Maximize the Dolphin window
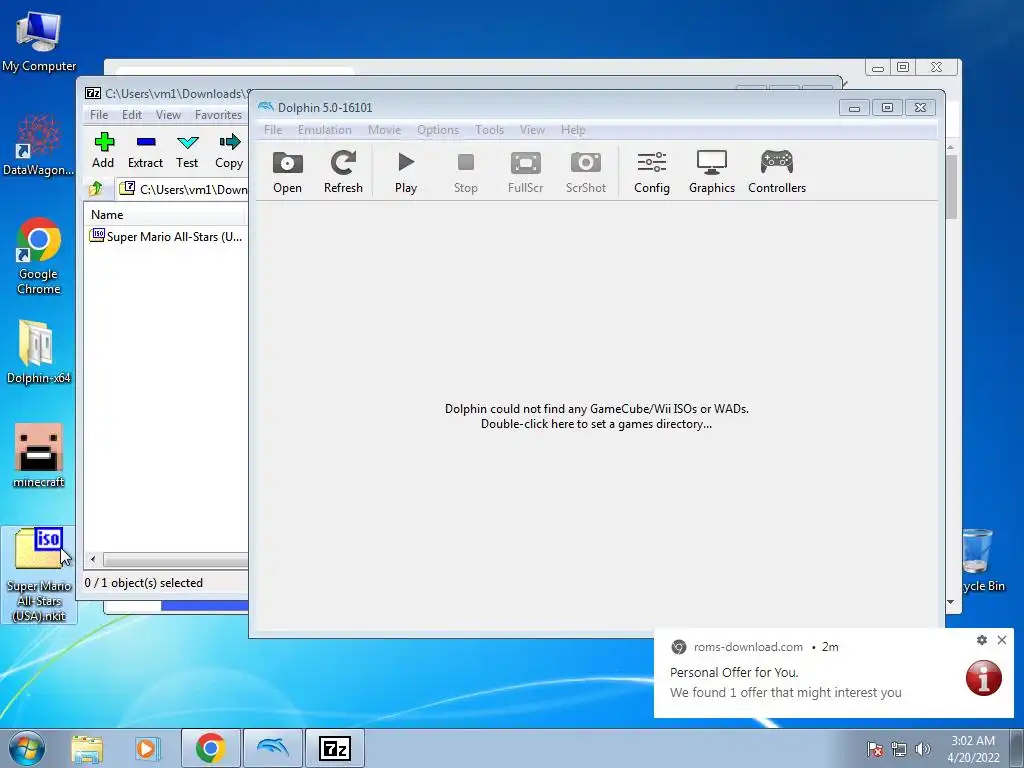The height and width of the screenshot is (768, 1024). pyautogui.click(x=887, y=108)
